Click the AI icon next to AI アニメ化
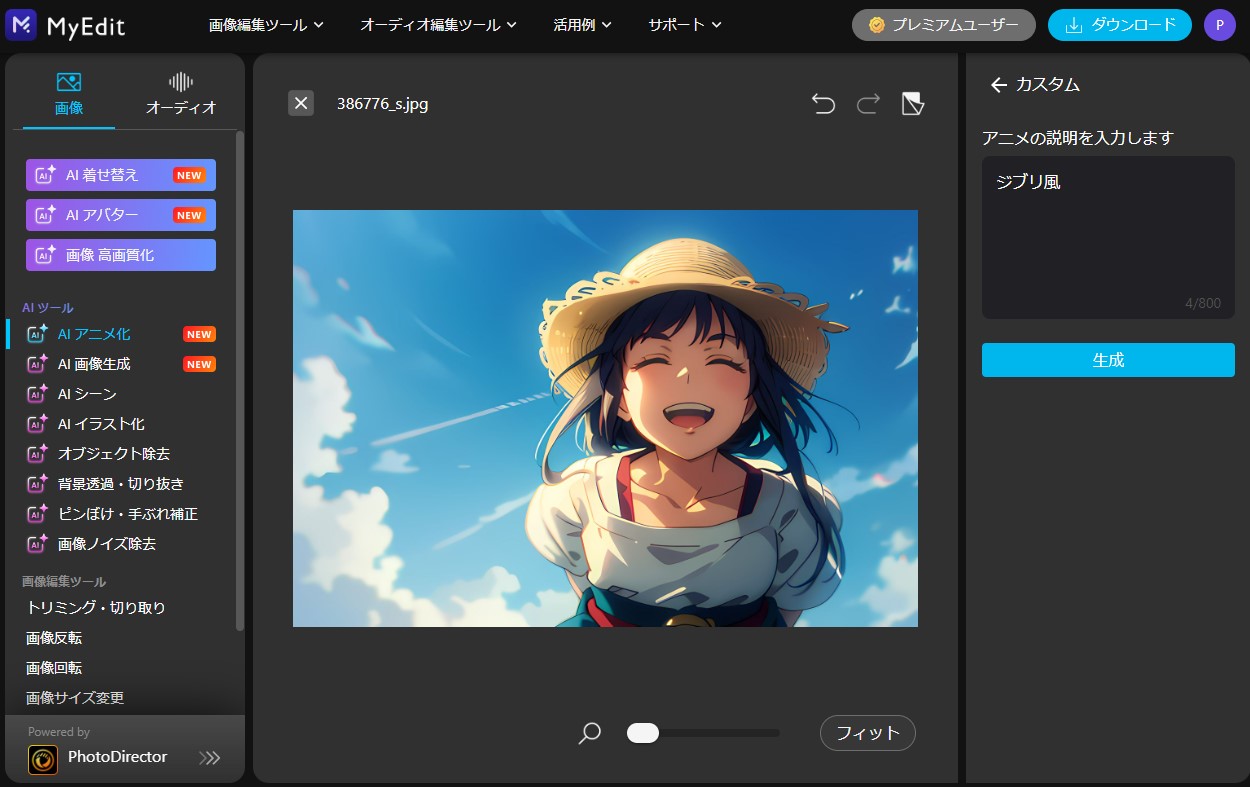The image size is (1250, 787). 37,334
